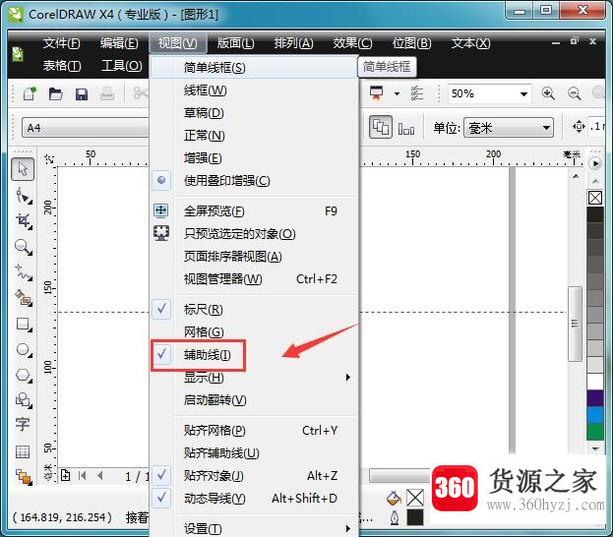Image resolution: width=613 pixels, height=537 pixels.
Task: Choose 简单线框(S) view mode
Action: pos(254,68)
